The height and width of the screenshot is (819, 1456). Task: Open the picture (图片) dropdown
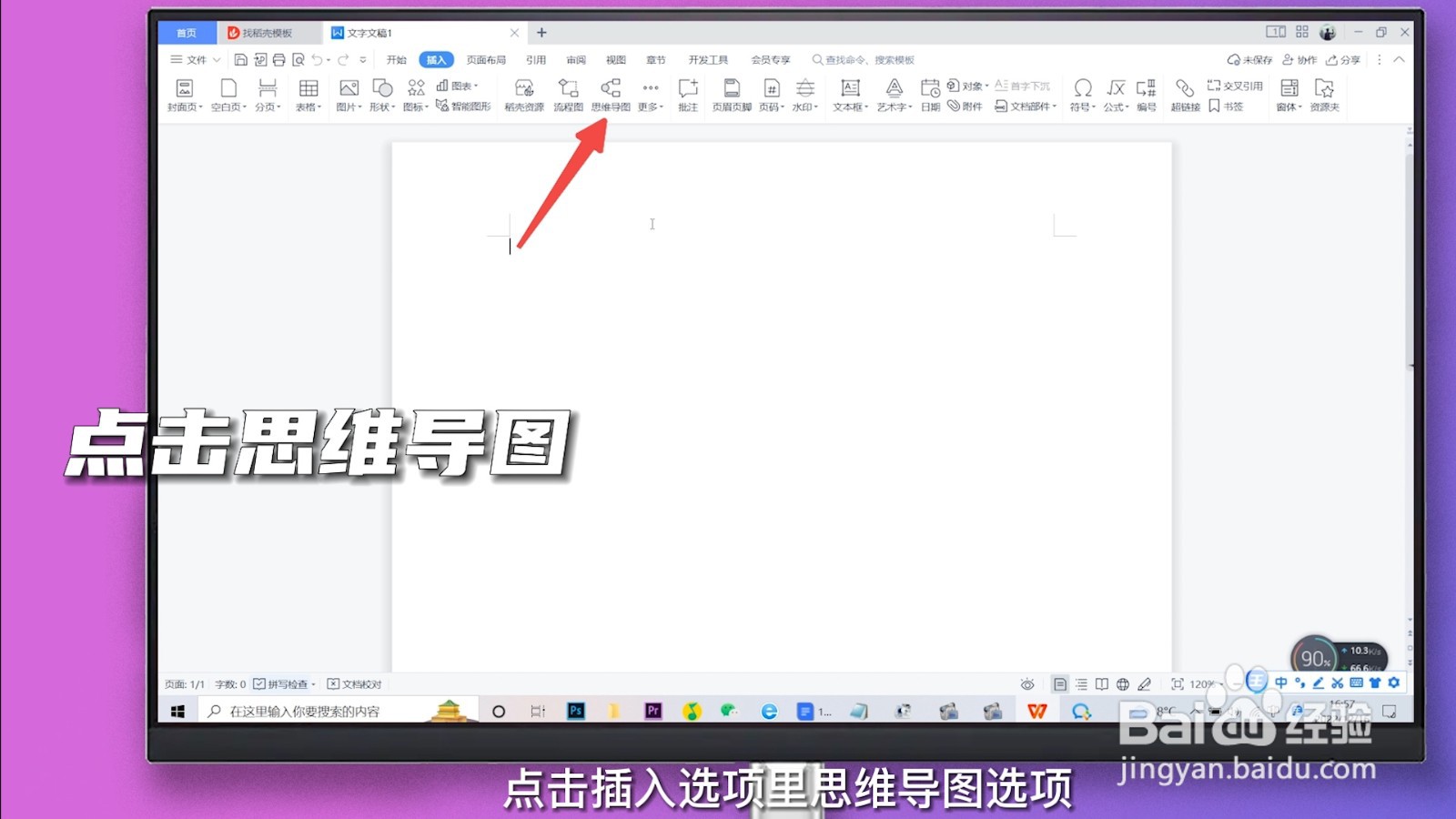click(349, 95)
